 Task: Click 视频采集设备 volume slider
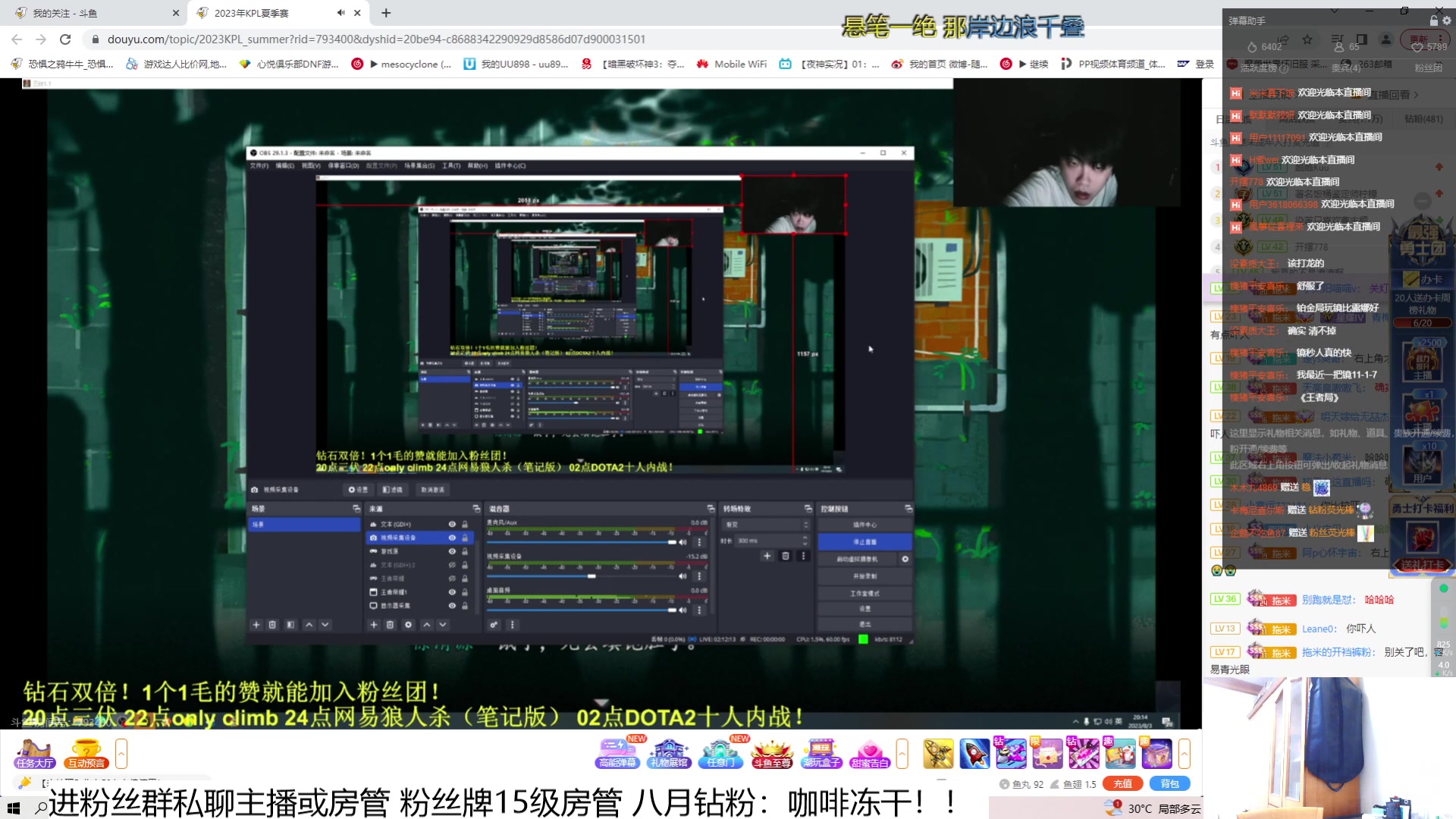(x=581, y=576)
